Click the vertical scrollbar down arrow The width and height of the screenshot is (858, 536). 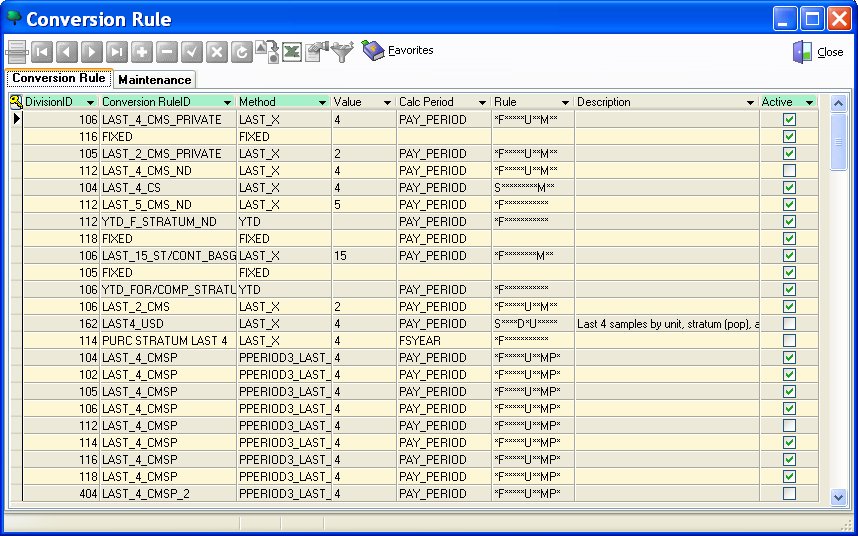tap(838, 496)
